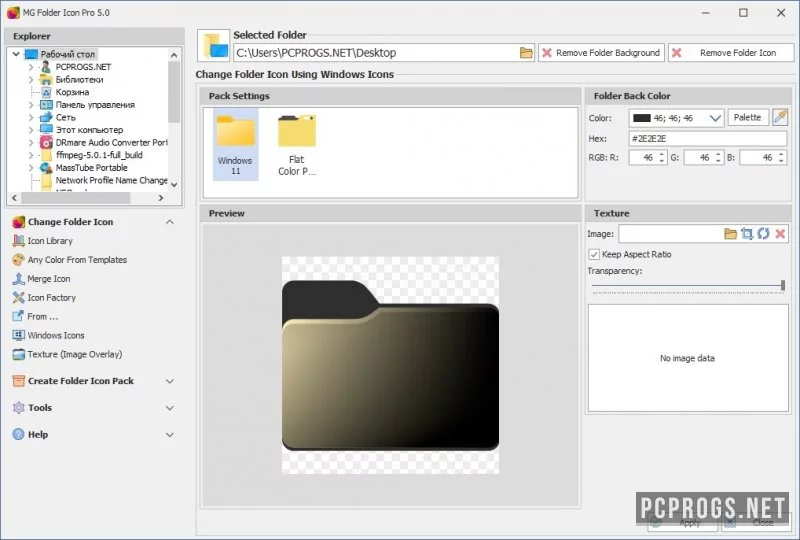This screenshot has height=540, width=800.
Task: Increase the red R value
Action: tap(662, 154)
